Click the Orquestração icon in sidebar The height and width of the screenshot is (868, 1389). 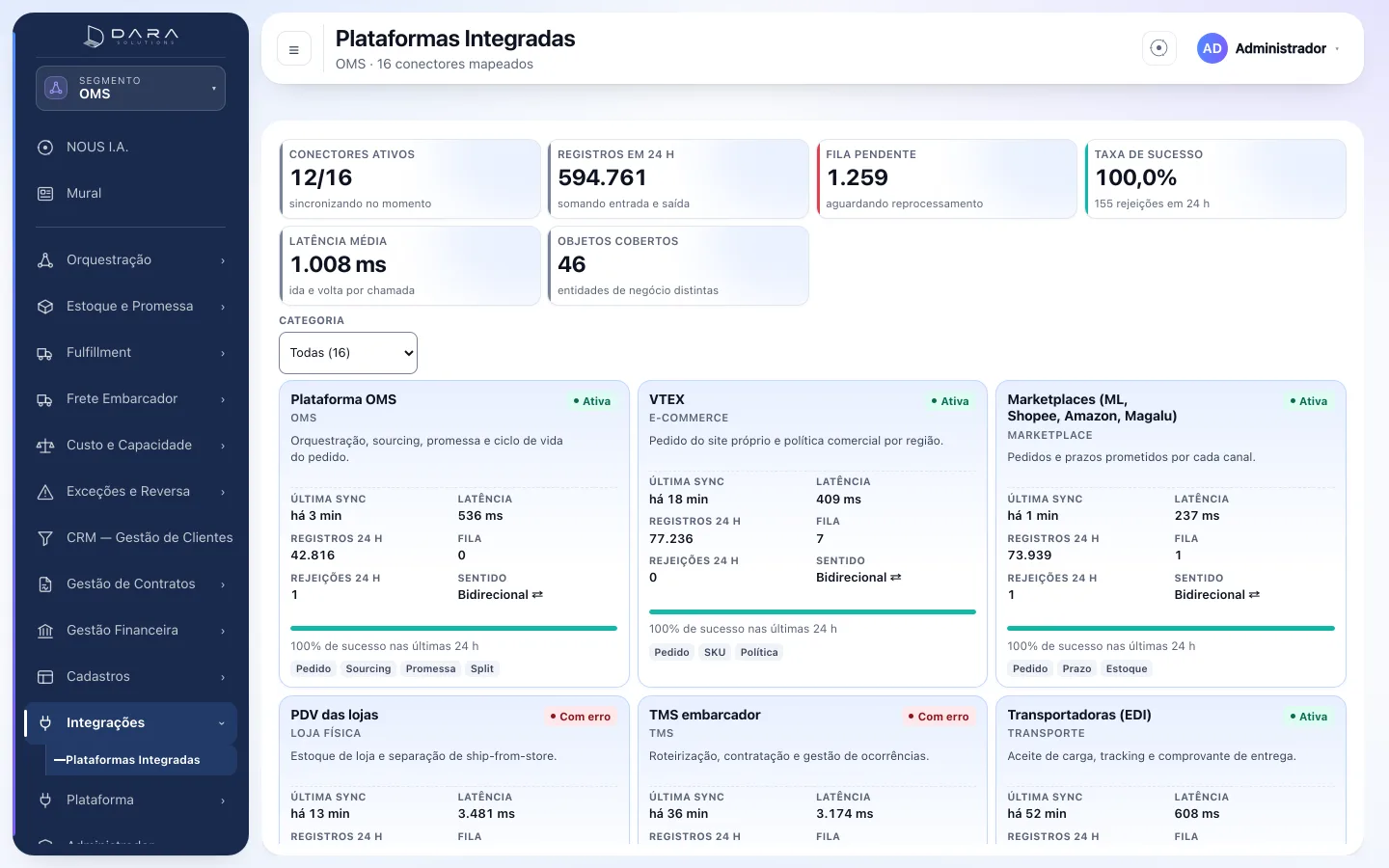point(45,260)
